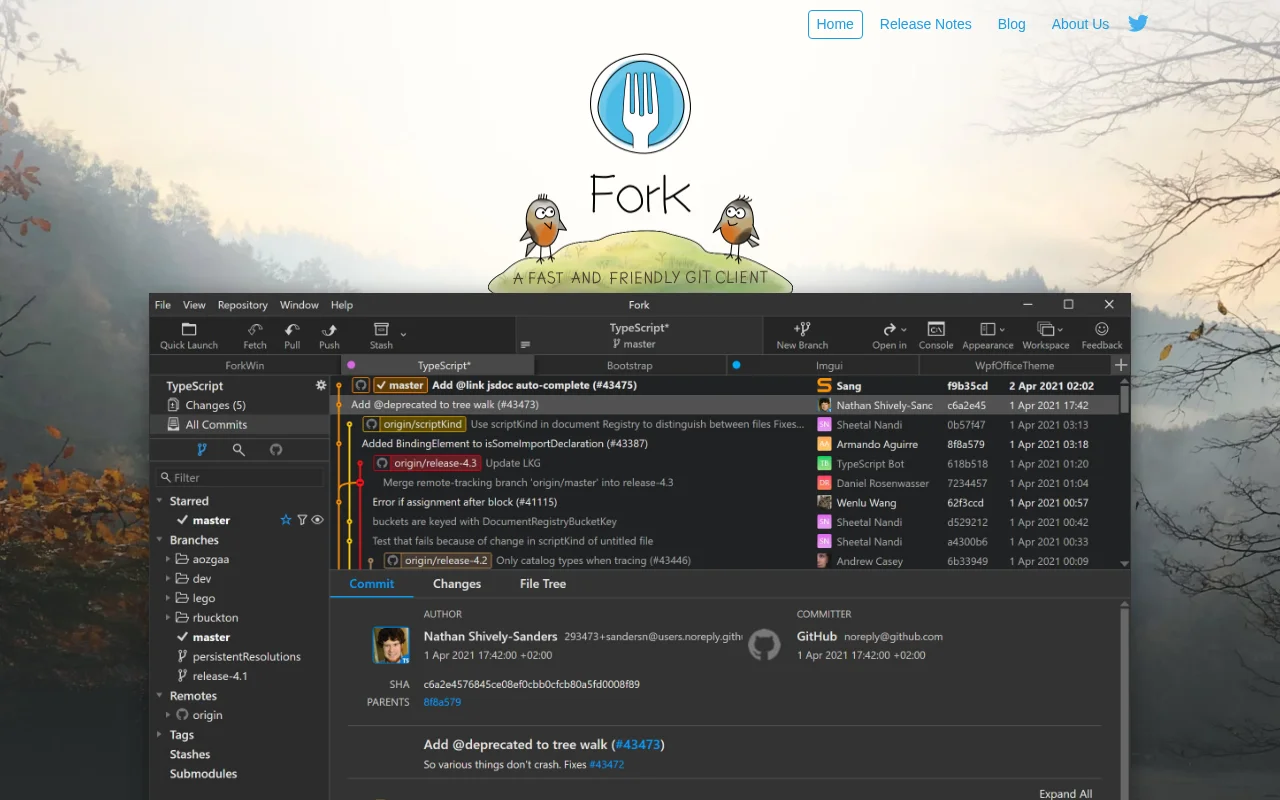The image size is (1280, 800).
Task: Click the Fetch toolbar icon
Action: click(255, 329)
